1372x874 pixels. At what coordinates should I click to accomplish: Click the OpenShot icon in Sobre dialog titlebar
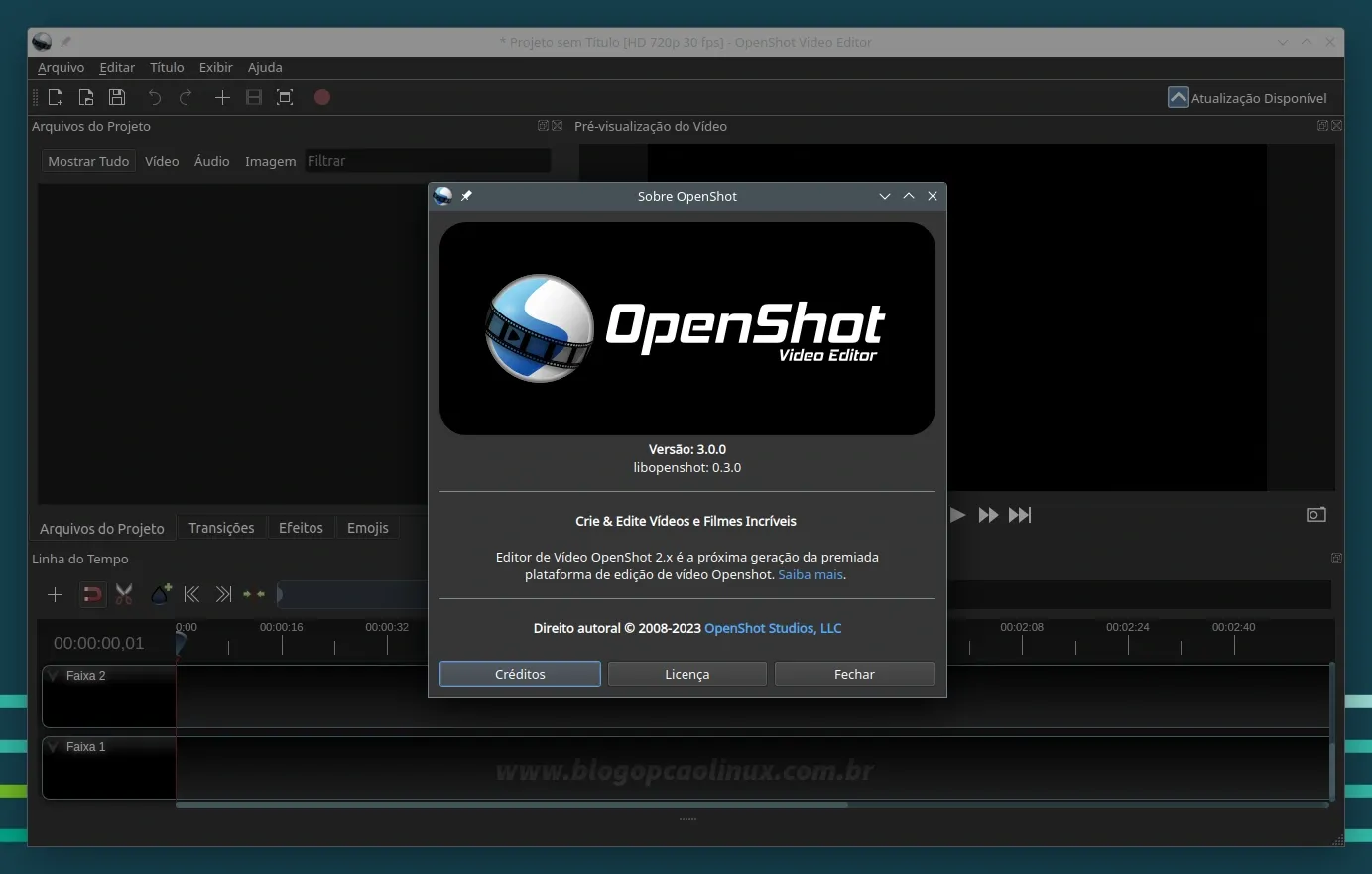443,196
